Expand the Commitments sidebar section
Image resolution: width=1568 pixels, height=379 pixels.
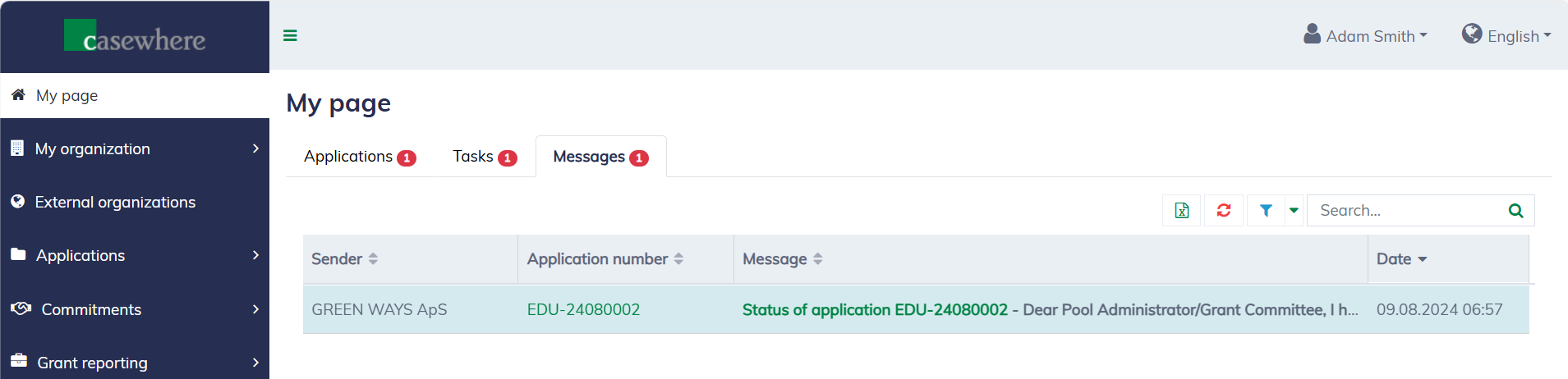135,309
